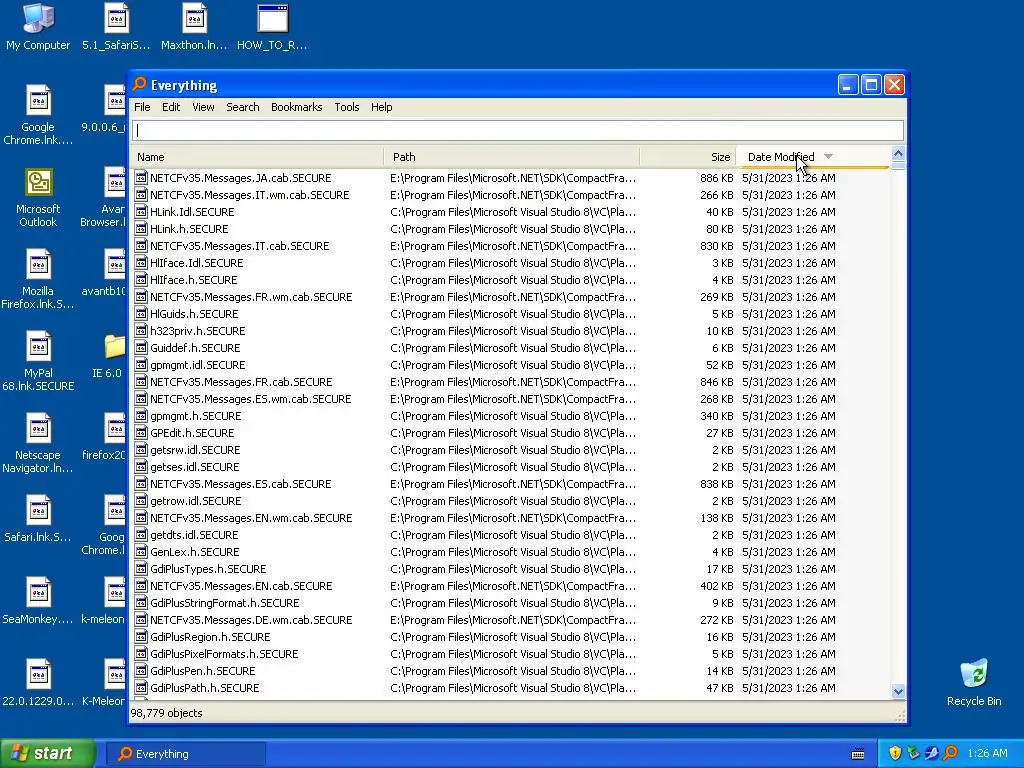Select the IE 6.0 folder on desktop
Viewport: 1024px width, 768px height.
tap(111, 357)
